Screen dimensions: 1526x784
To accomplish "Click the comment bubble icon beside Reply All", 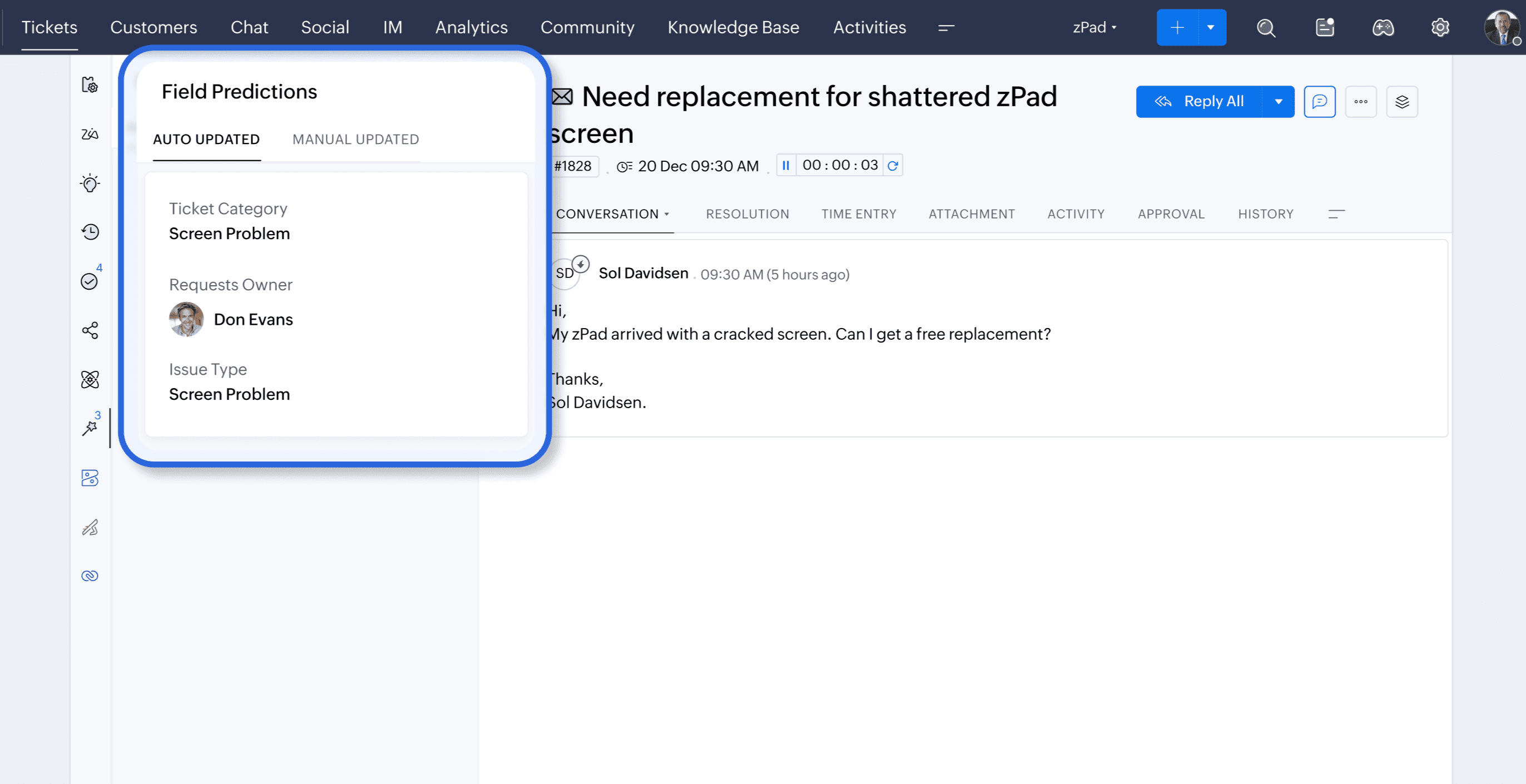I will click(1319, 102).
